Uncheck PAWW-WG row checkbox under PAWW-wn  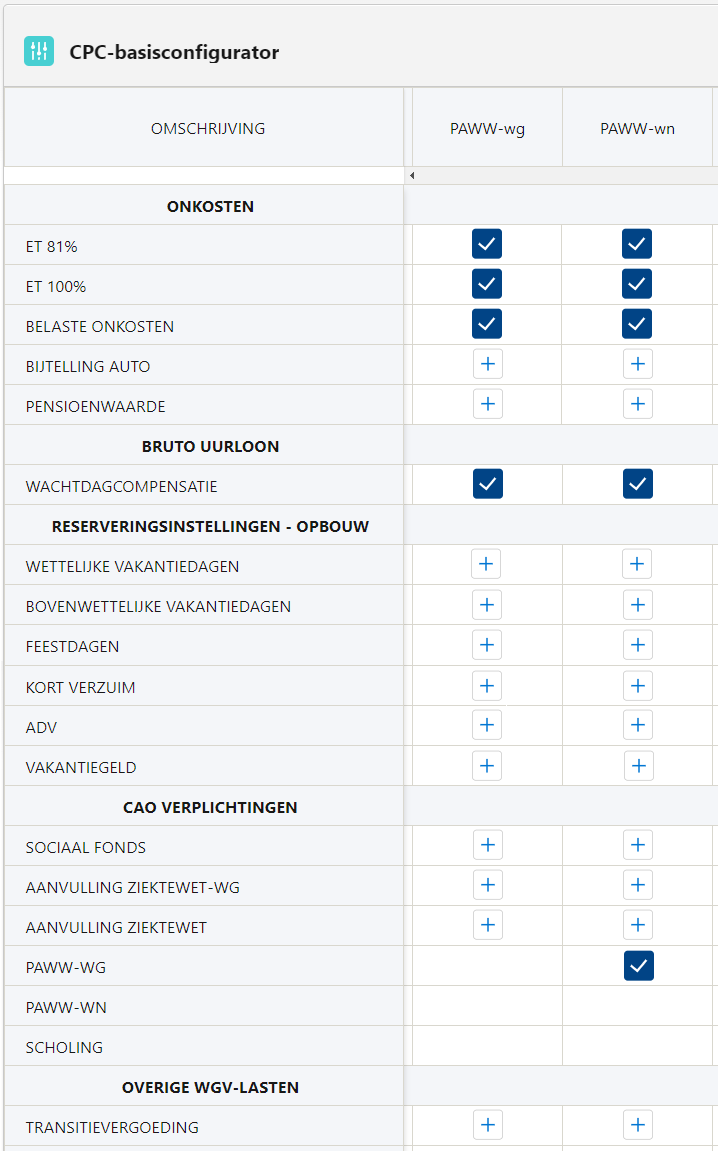pos(639,966)
